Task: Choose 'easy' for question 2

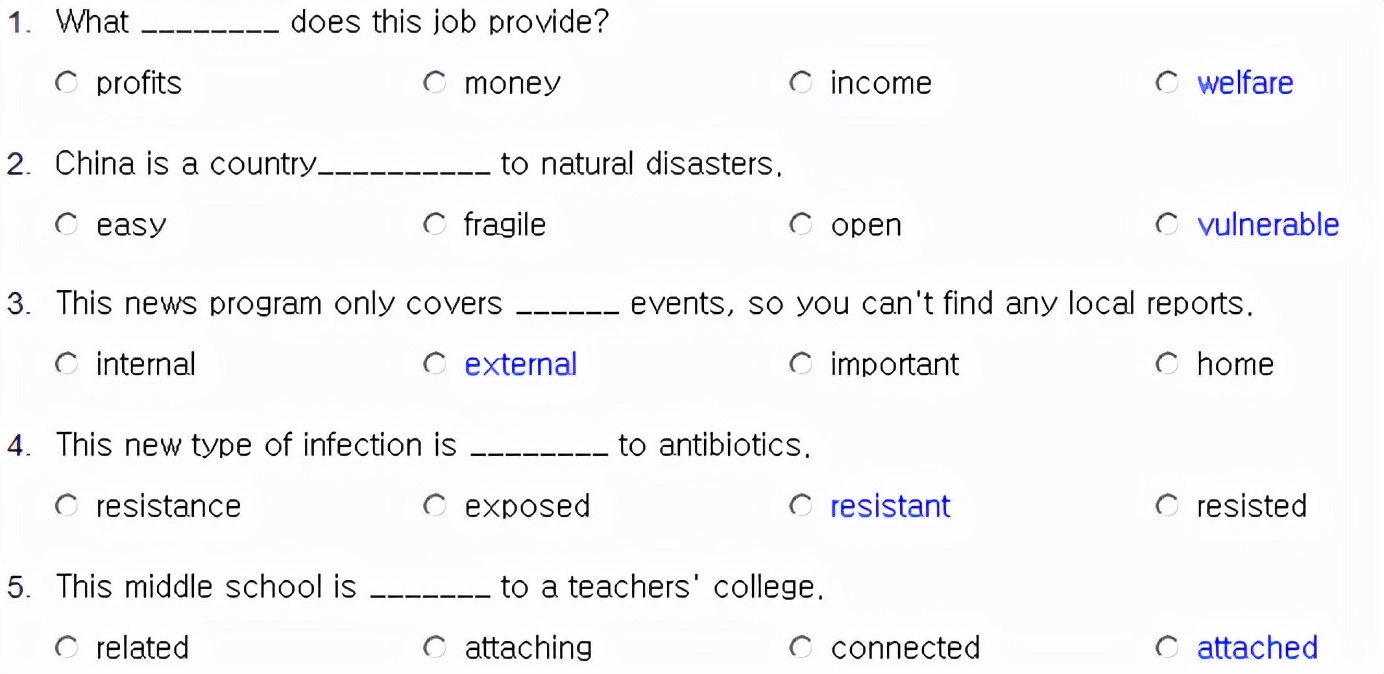Action: [67, 225]
